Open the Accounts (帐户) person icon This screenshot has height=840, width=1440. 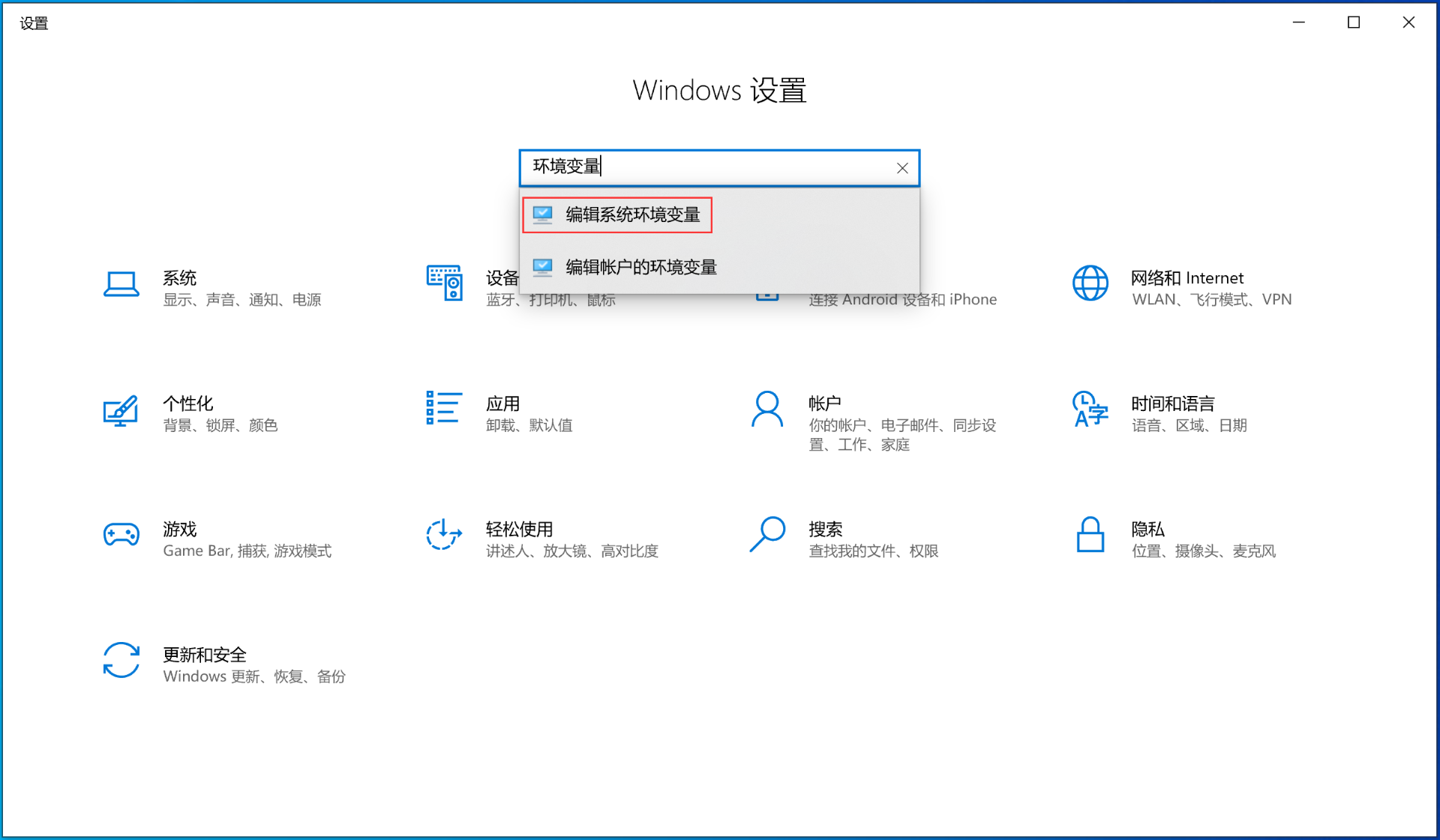(x=767, y=409)
